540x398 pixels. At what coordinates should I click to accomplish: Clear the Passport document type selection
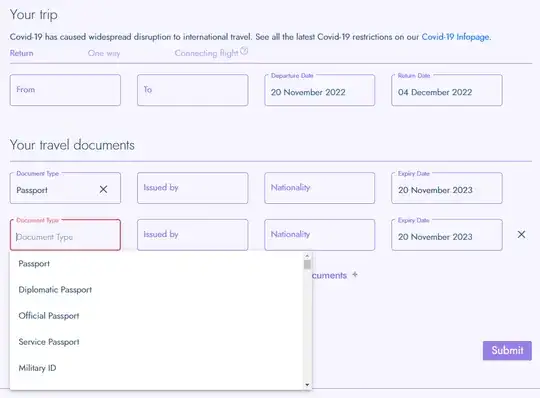[103, 189]
